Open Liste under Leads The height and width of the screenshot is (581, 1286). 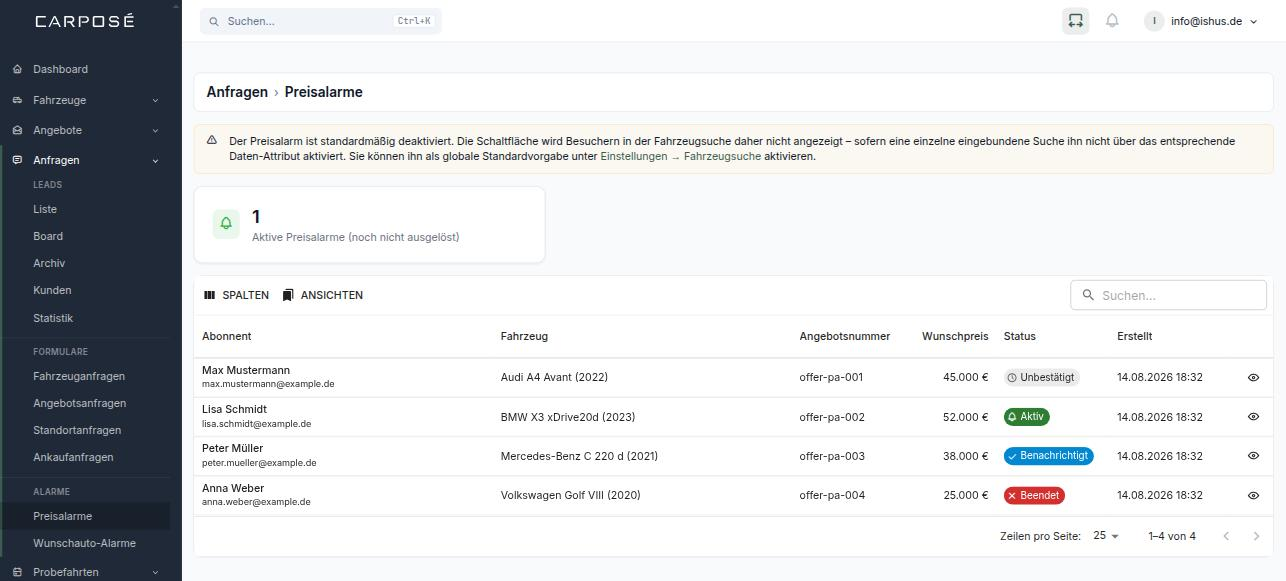coord(45,209)
